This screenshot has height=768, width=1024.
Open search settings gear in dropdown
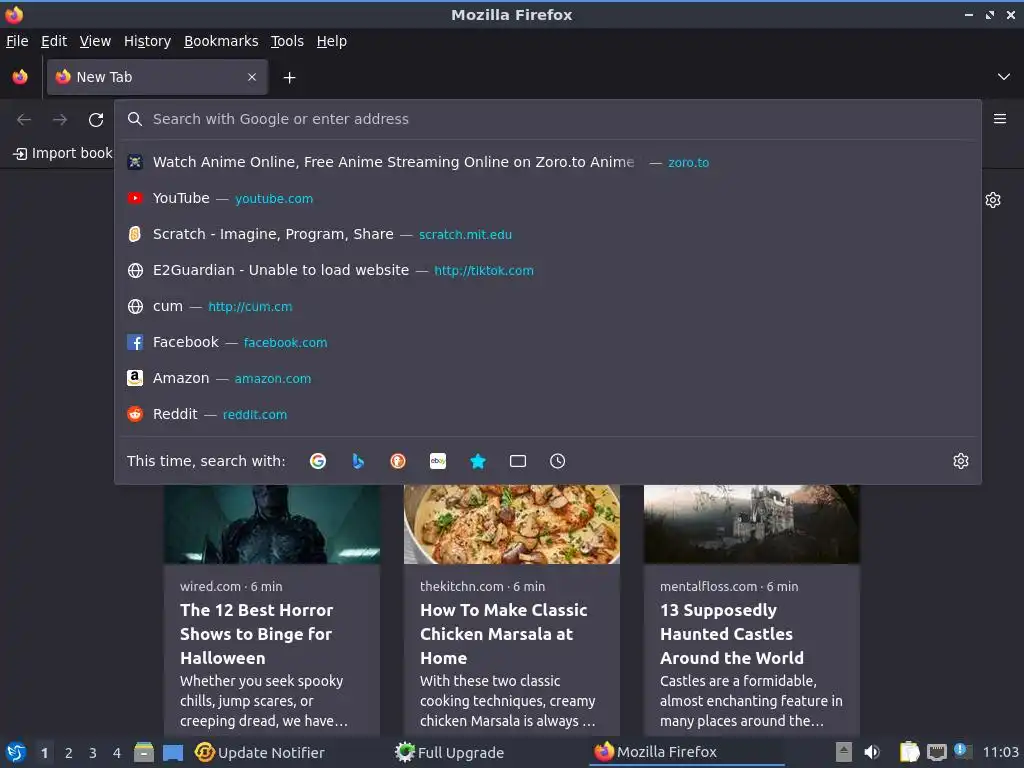[961, 461]
